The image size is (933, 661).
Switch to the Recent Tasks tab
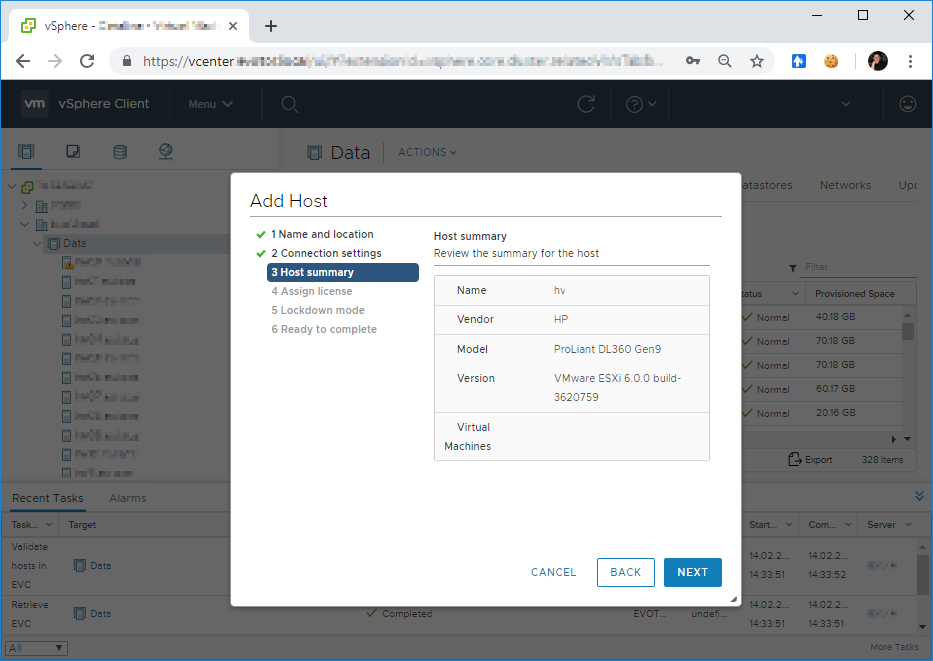[48, 498]
